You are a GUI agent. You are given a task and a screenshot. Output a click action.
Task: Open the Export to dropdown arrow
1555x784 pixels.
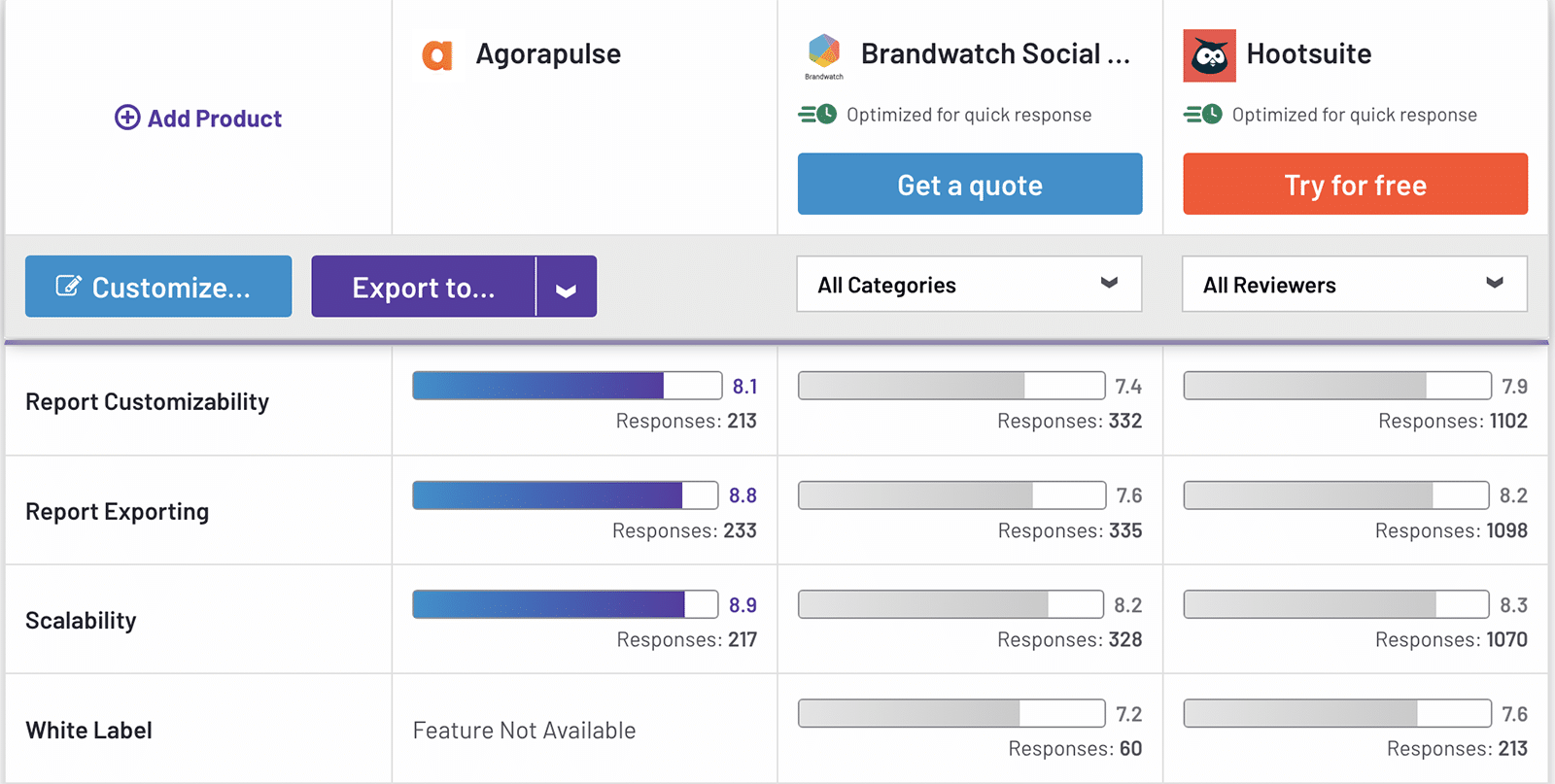click(x=566, y=288)
